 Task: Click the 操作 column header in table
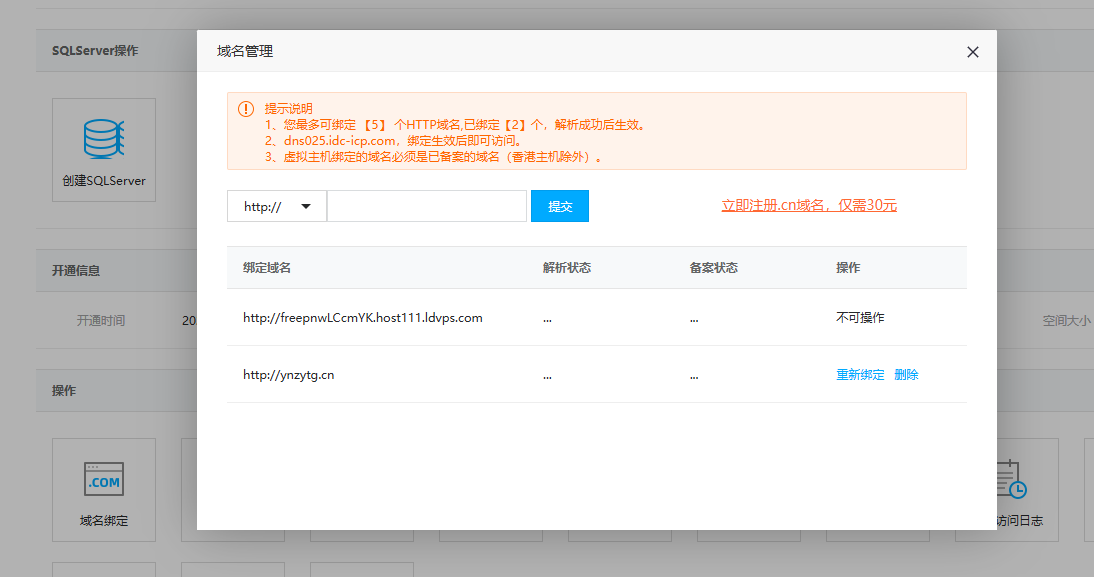(x=848, y=268)
